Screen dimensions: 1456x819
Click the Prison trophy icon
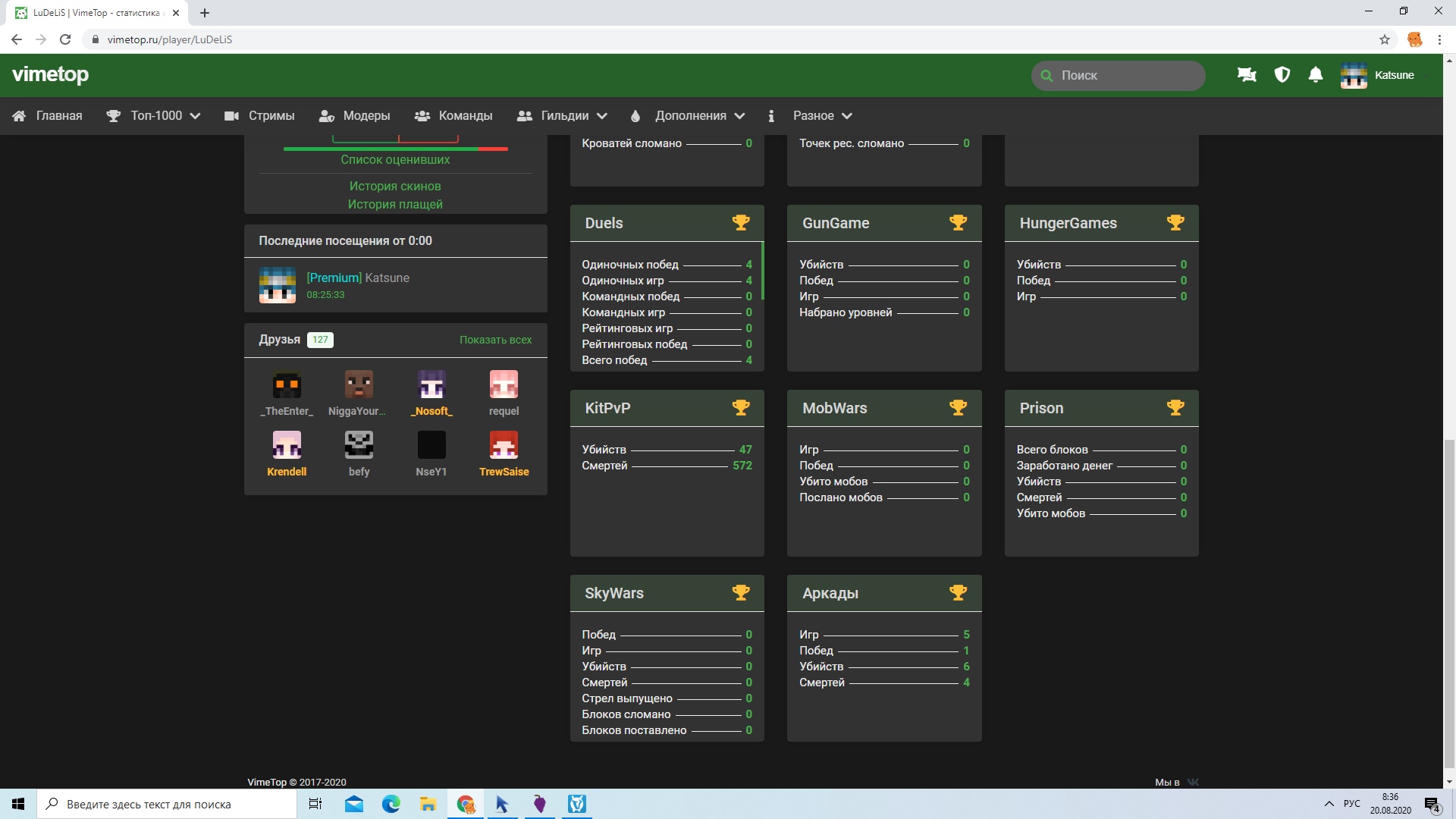point(1175,407)
